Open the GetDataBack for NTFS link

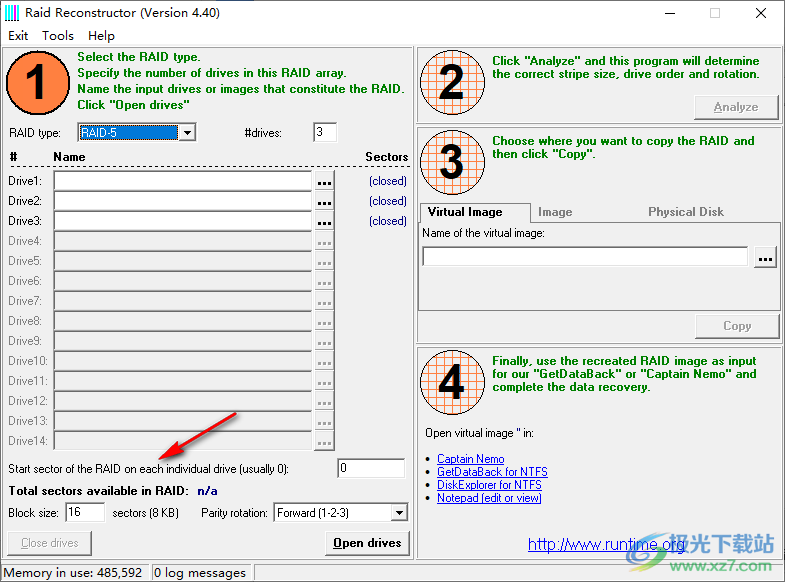[x=492, y=472]
